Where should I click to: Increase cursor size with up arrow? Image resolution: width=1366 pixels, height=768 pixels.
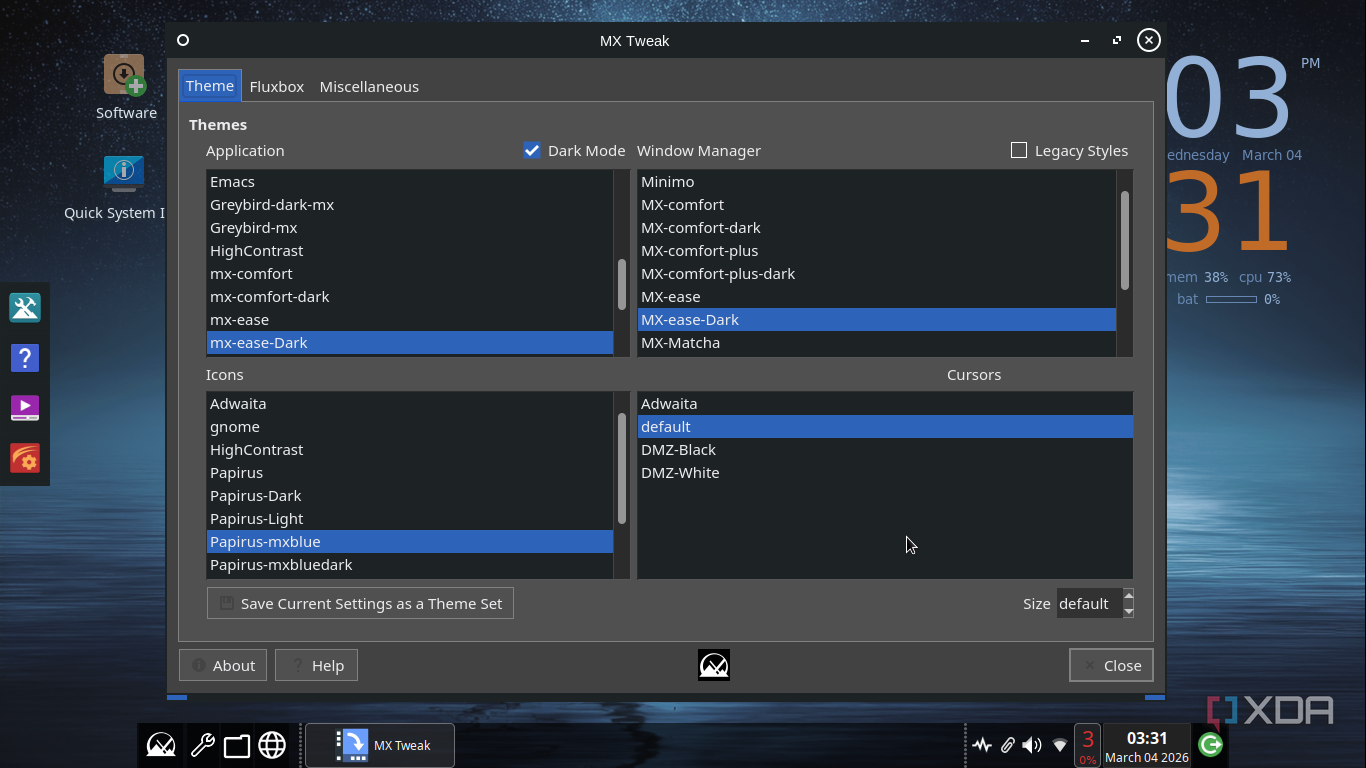coord(1129,597)
